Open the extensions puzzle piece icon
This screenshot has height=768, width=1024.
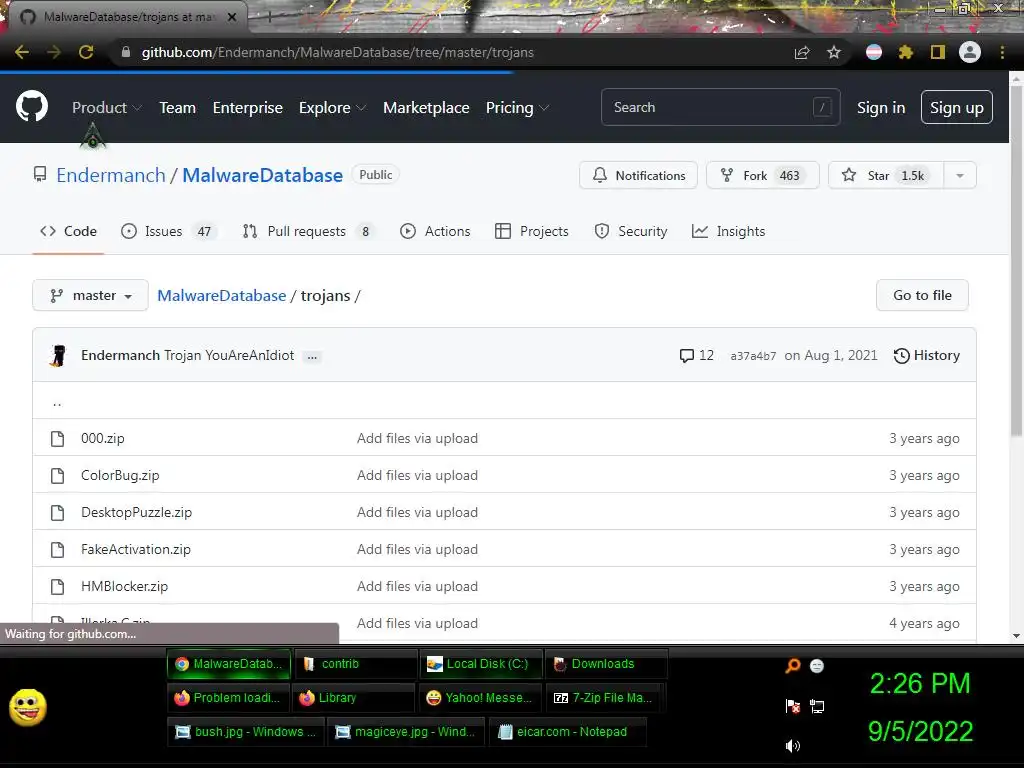point(906,52)
